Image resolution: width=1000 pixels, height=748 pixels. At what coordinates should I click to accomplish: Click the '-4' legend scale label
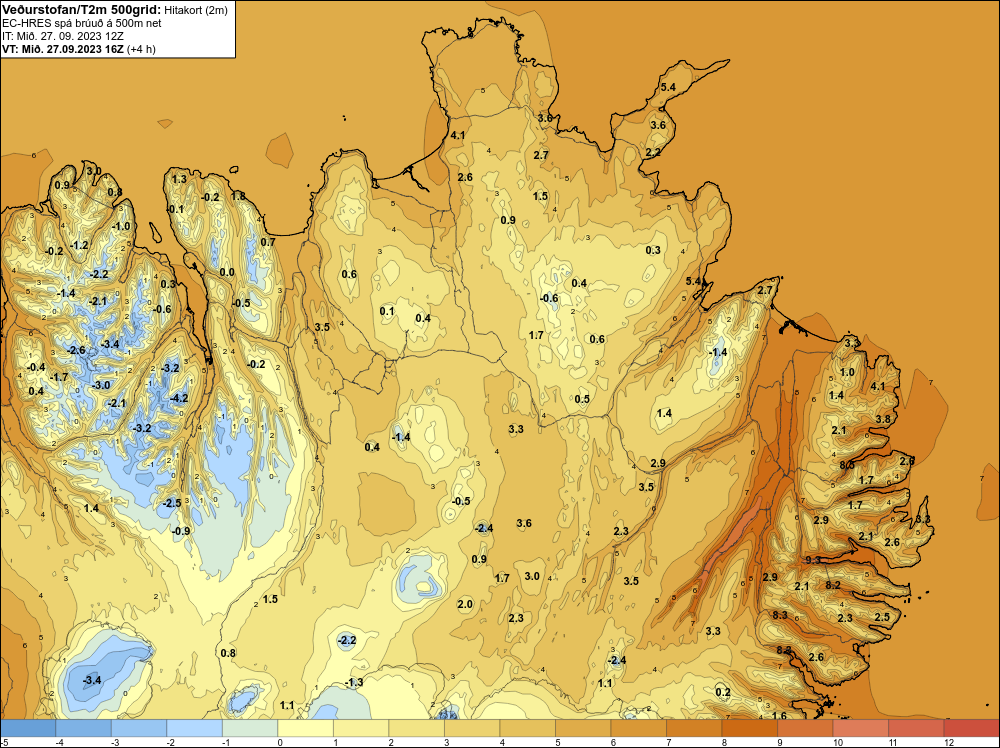59,742
